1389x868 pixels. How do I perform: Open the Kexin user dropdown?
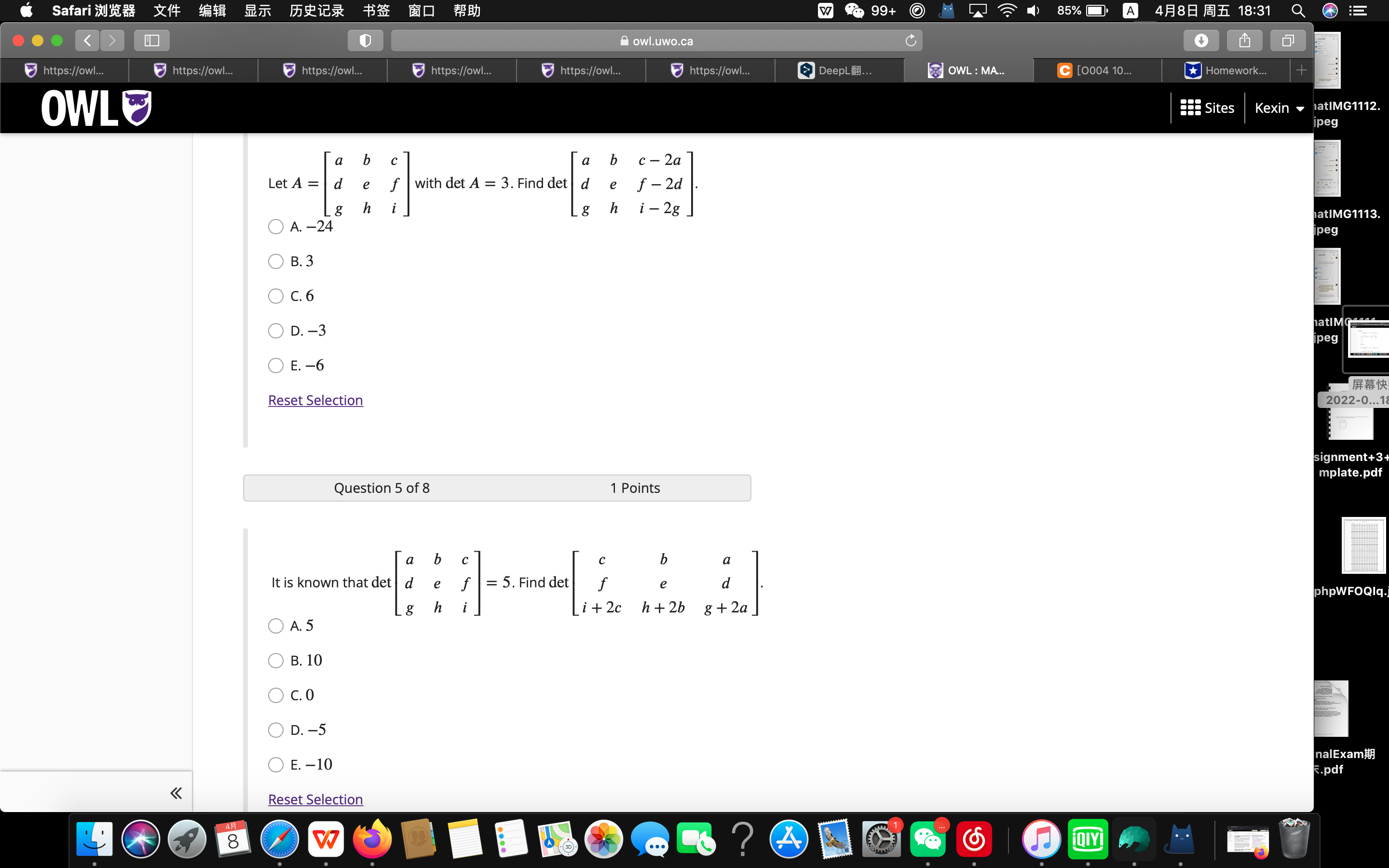1279,108
